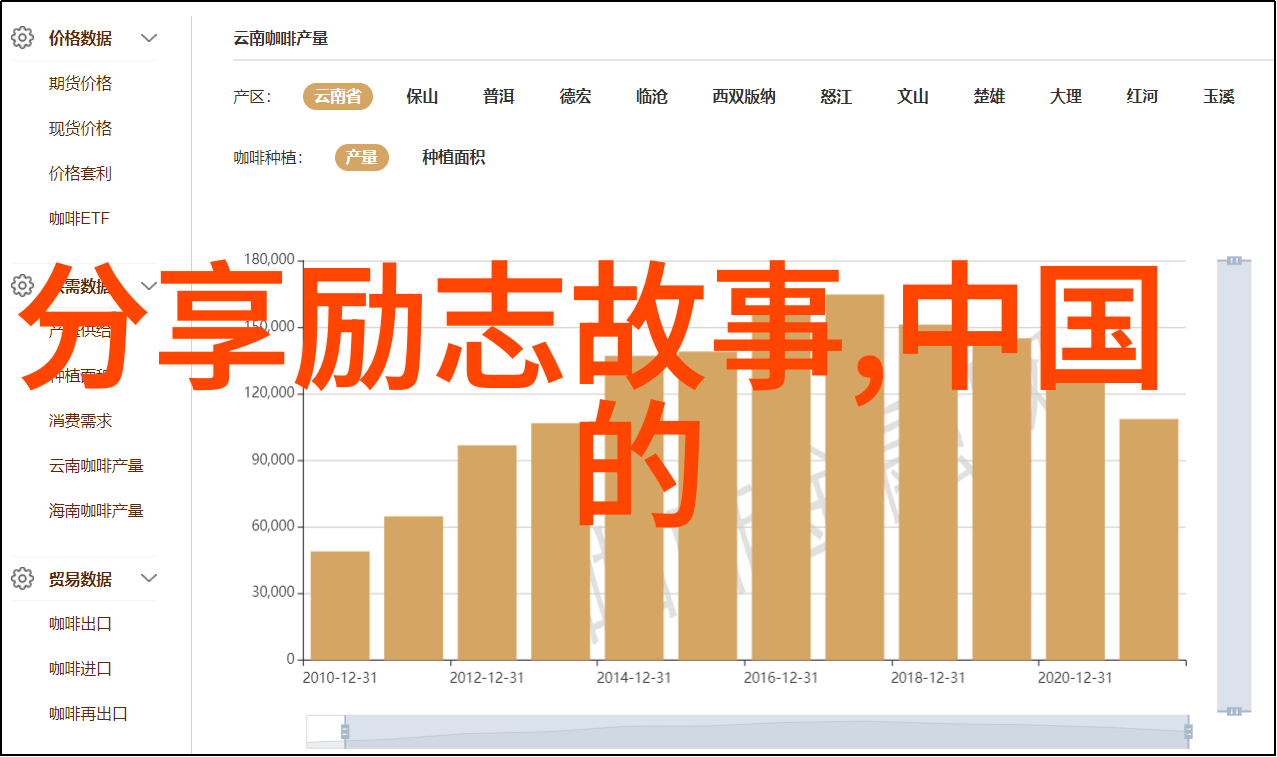Screen dimensions: 1277x757
Task: Click the 60,000 y-axis label
Action: (272, 526)
